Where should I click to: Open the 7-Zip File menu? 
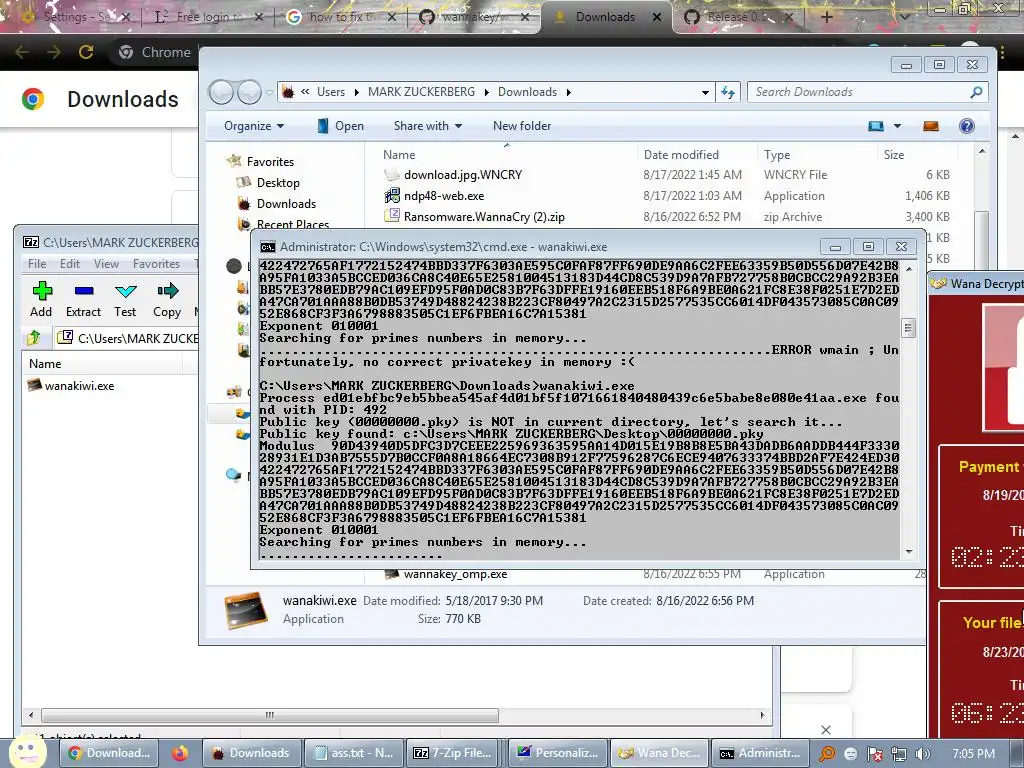pos(37,264)
